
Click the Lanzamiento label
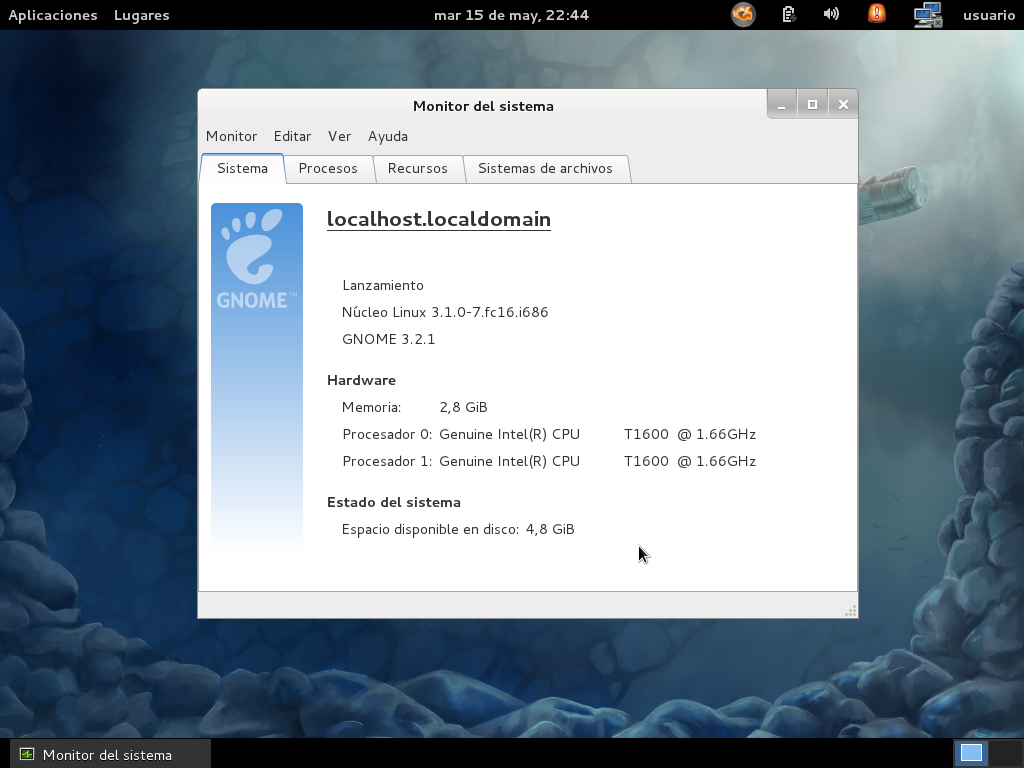(383, 285)
